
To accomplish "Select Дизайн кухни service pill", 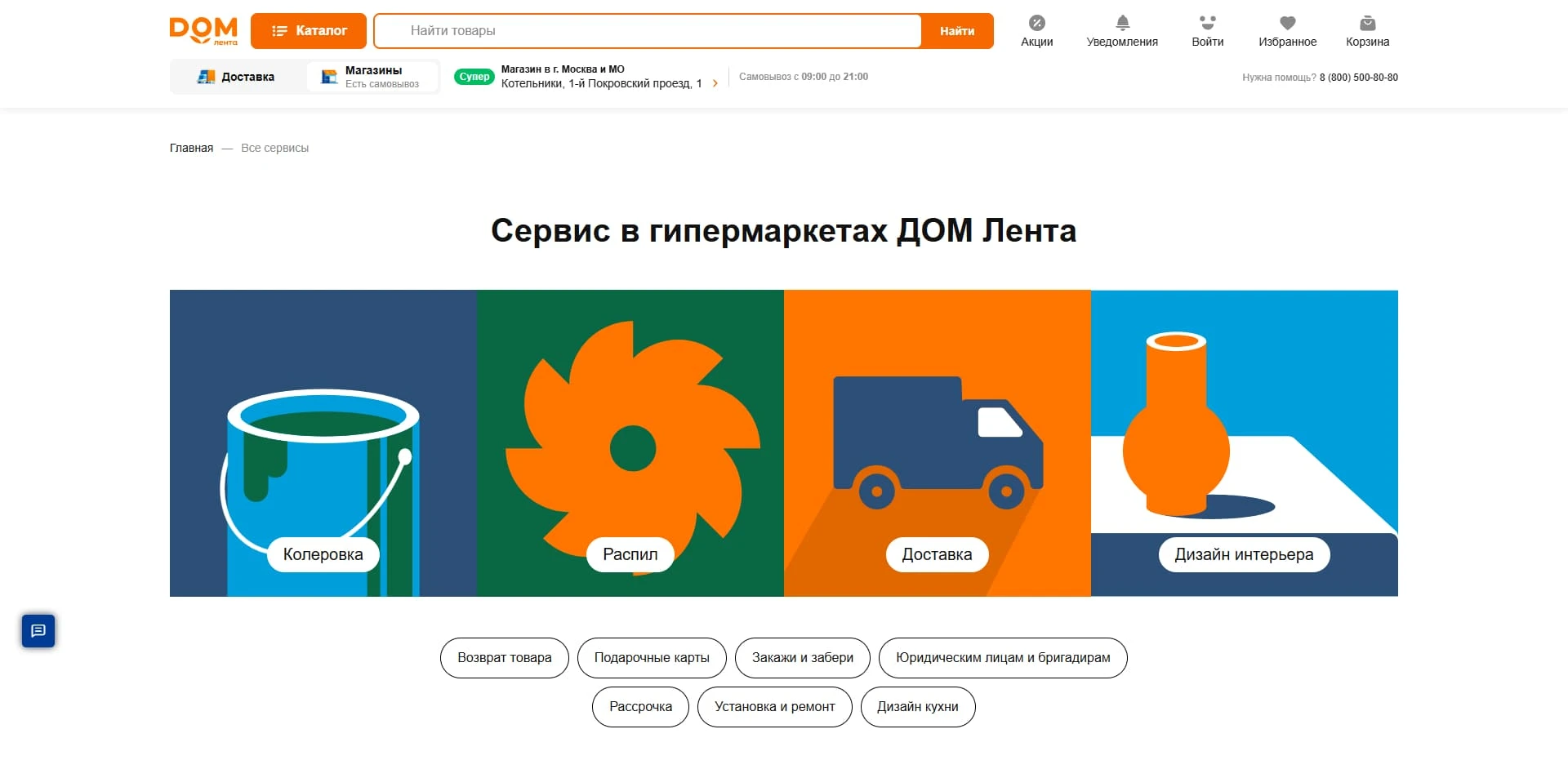I will click(918, 707).
